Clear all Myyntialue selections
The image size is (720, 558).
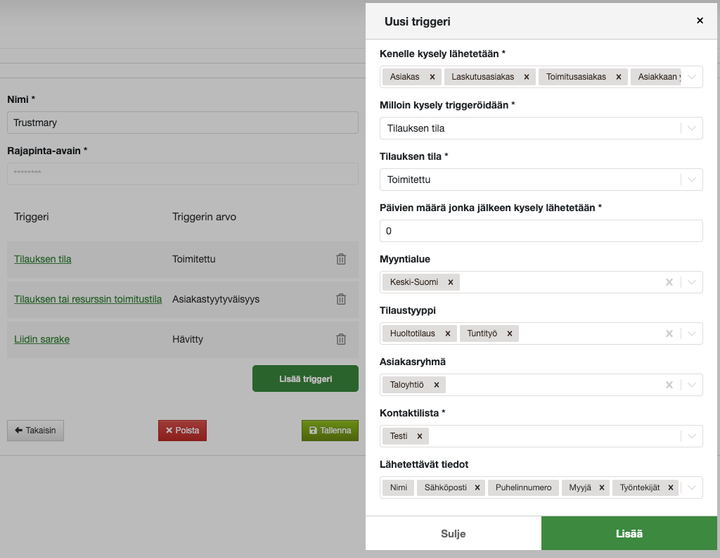[669, 282]
